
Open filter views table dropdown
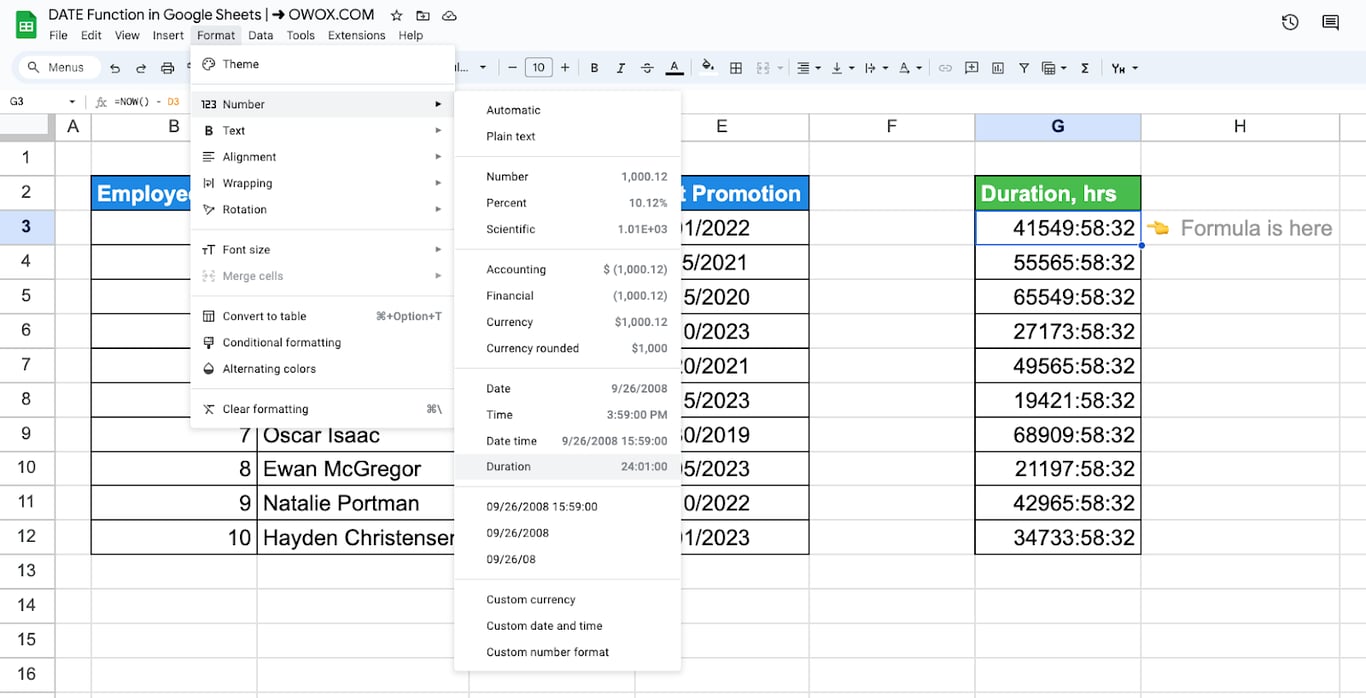pos(1054,68)
